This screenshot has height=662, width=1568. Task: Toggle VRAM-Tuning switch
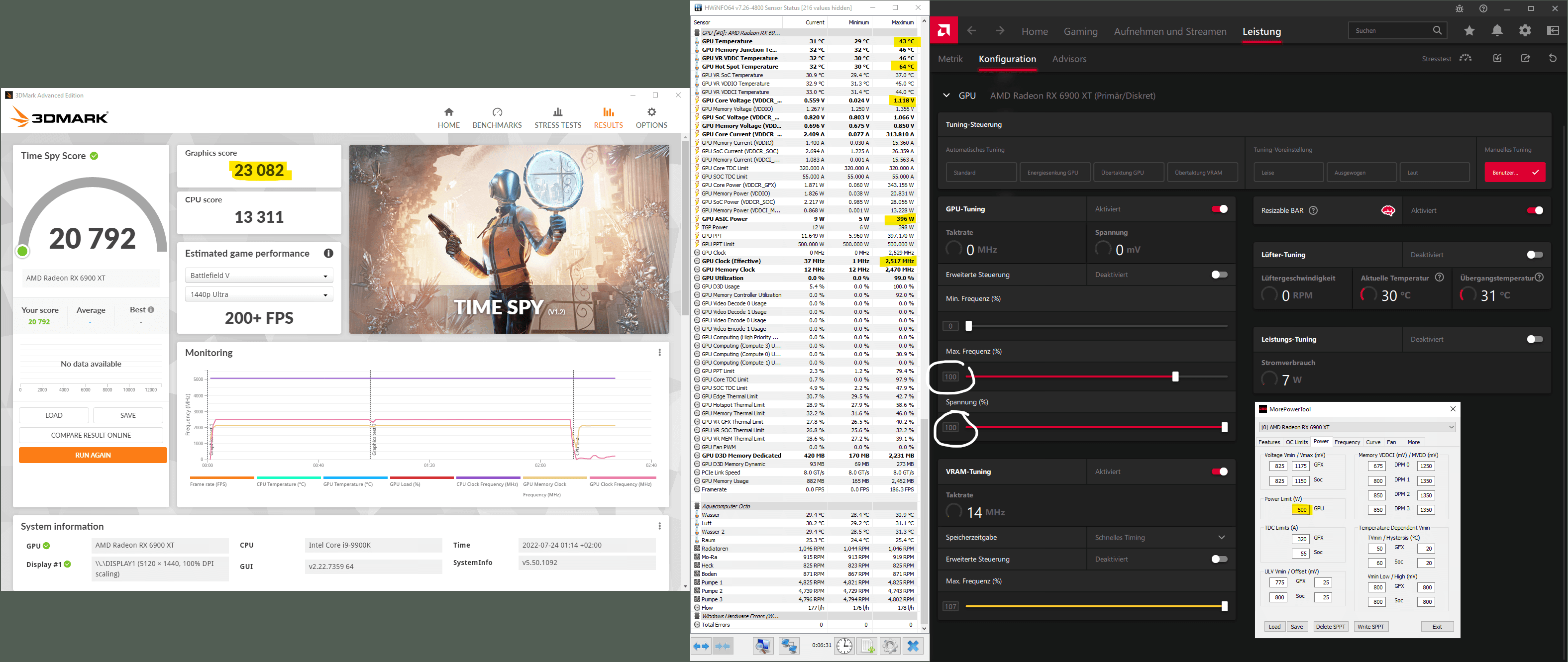pyautogui.click(x=1219, y=472)
